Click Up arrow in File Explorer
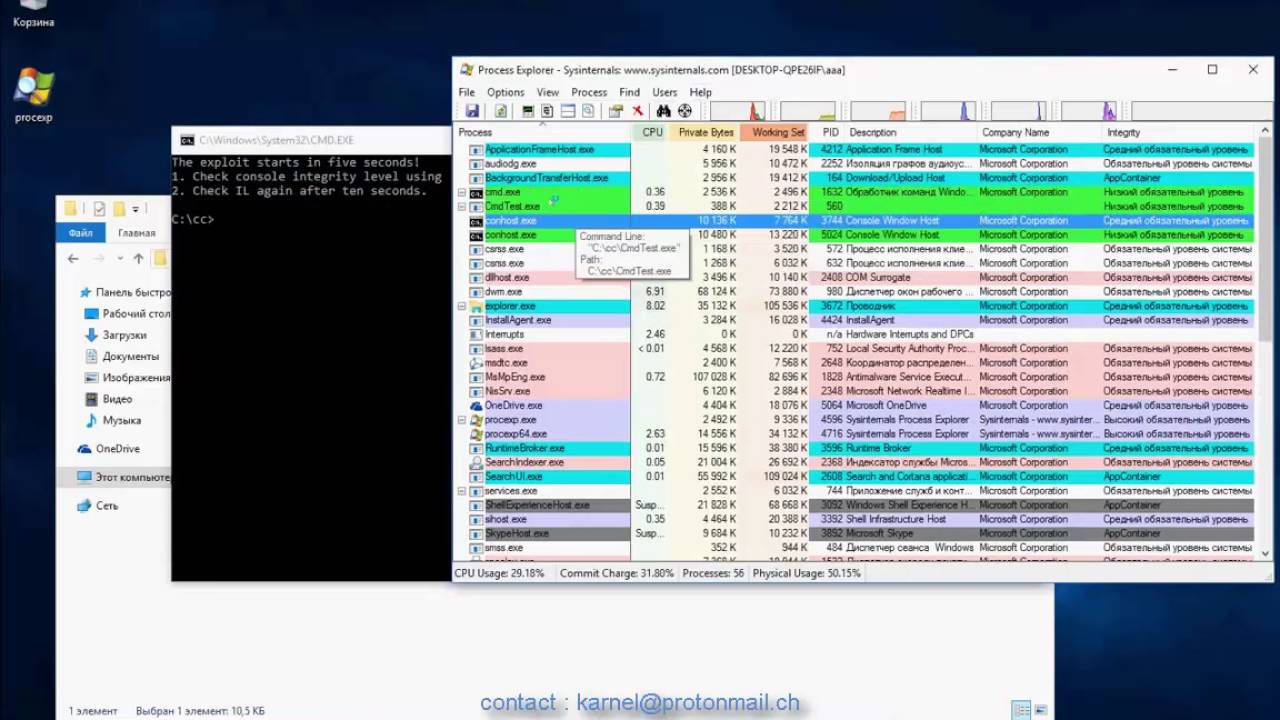 click(x=138, y=258)
